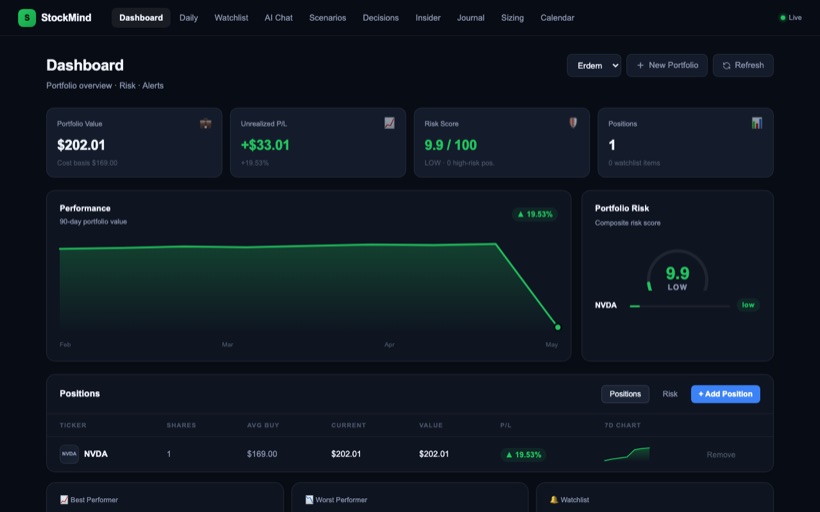This screenshot has width=820, height=512.
Task: Create a New Portfolio
Action: (667, 65)
